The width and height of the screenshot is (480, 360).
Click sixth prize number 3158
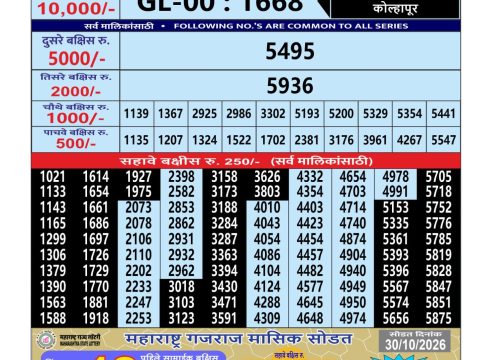224,177
